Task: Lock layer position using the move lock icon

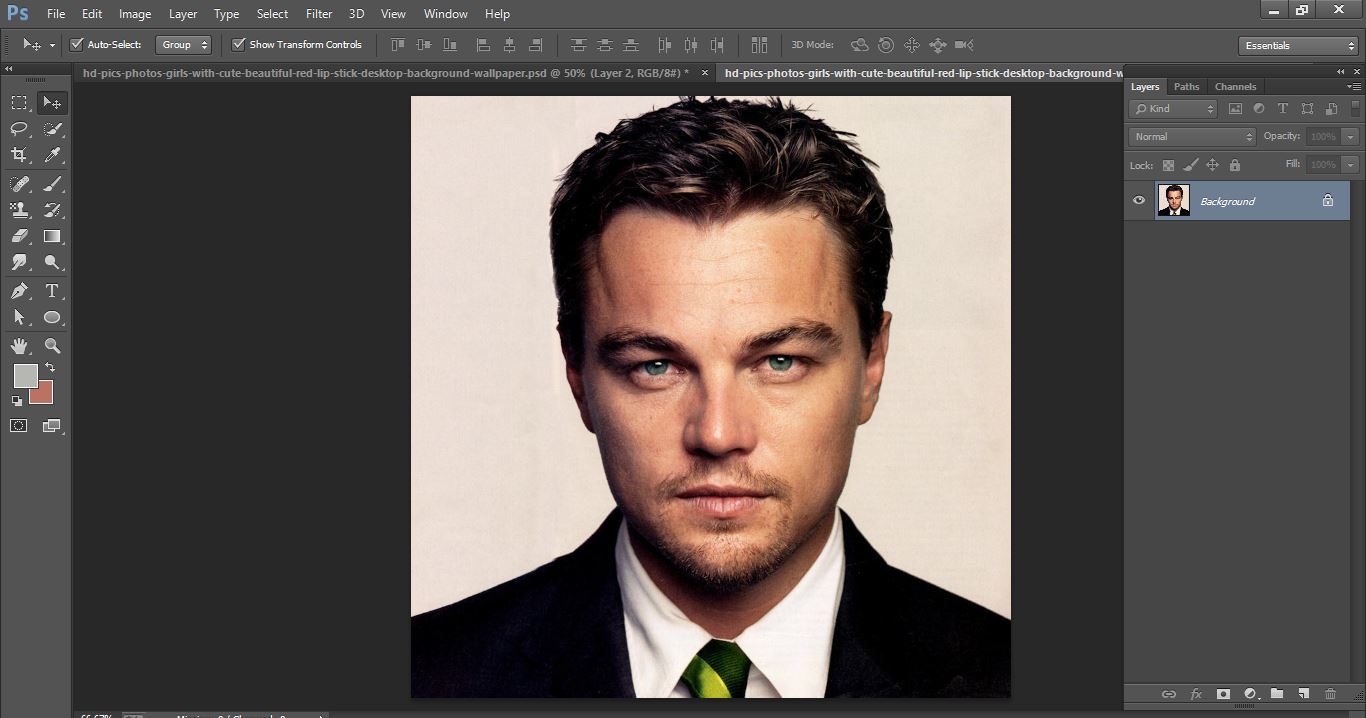Action: [x=1213, y=165]
